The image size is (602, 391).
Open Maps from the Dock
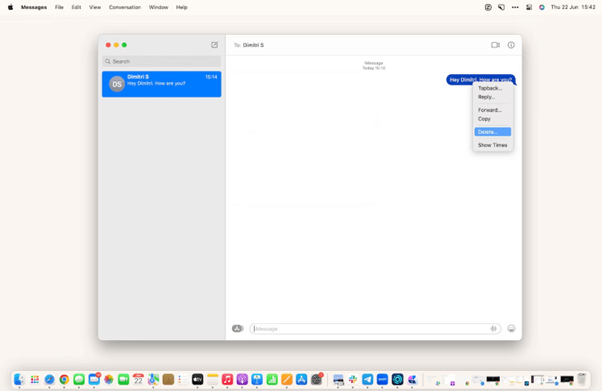[153, 379]
